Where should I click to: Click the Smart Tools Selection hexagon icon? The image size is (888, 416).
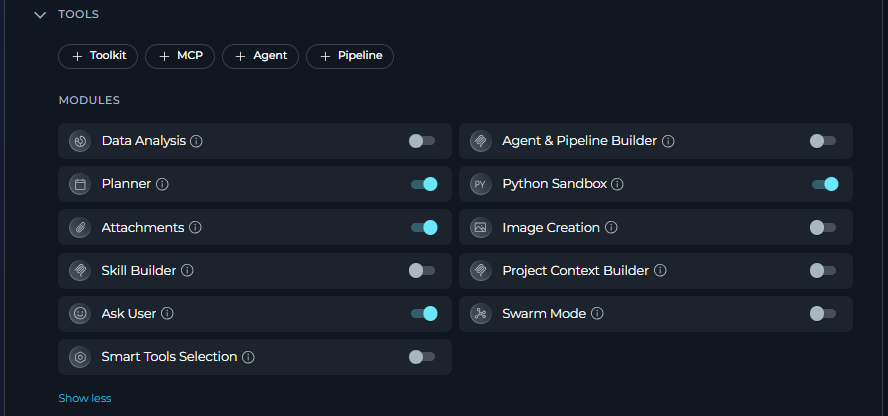80,357
